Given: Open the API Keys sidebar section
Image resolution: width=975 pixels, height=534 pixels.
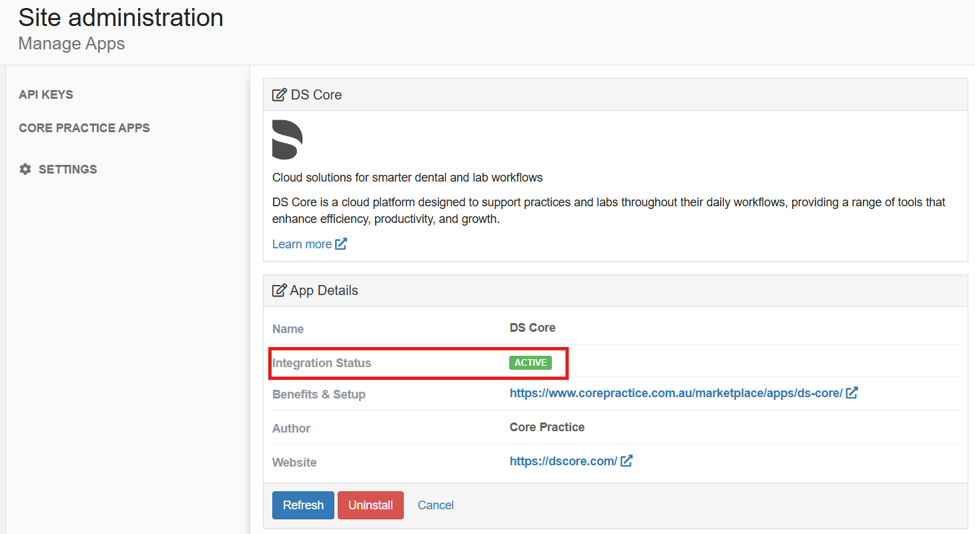Looking at the screenshot, I should pos(45,94).
